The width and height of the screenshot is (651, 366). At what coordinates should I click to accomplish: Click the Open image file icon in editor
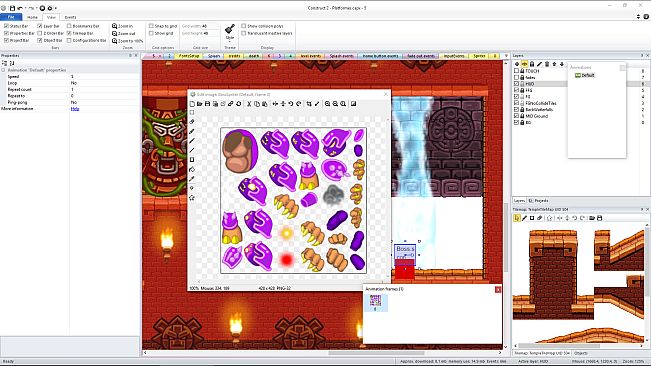tap(200, 104)
